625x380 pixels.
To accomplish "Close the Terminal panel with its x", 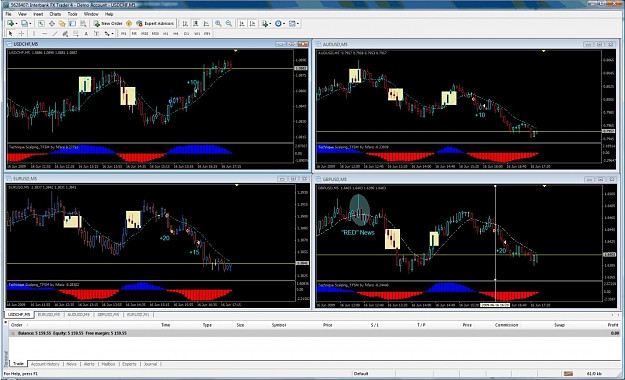I will pos(6,322).
